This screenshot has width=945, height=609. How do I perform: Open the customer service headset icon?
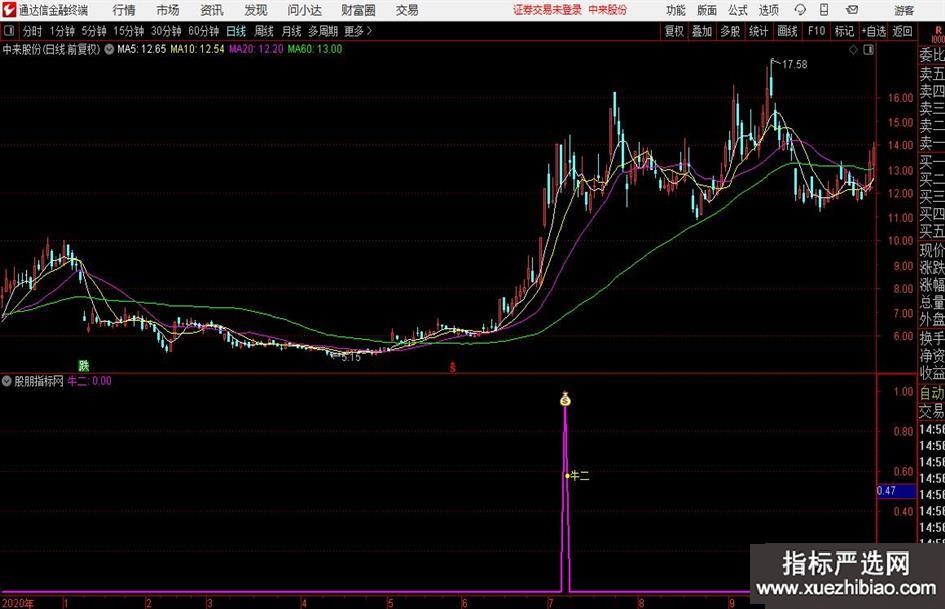tap(800, 10)
